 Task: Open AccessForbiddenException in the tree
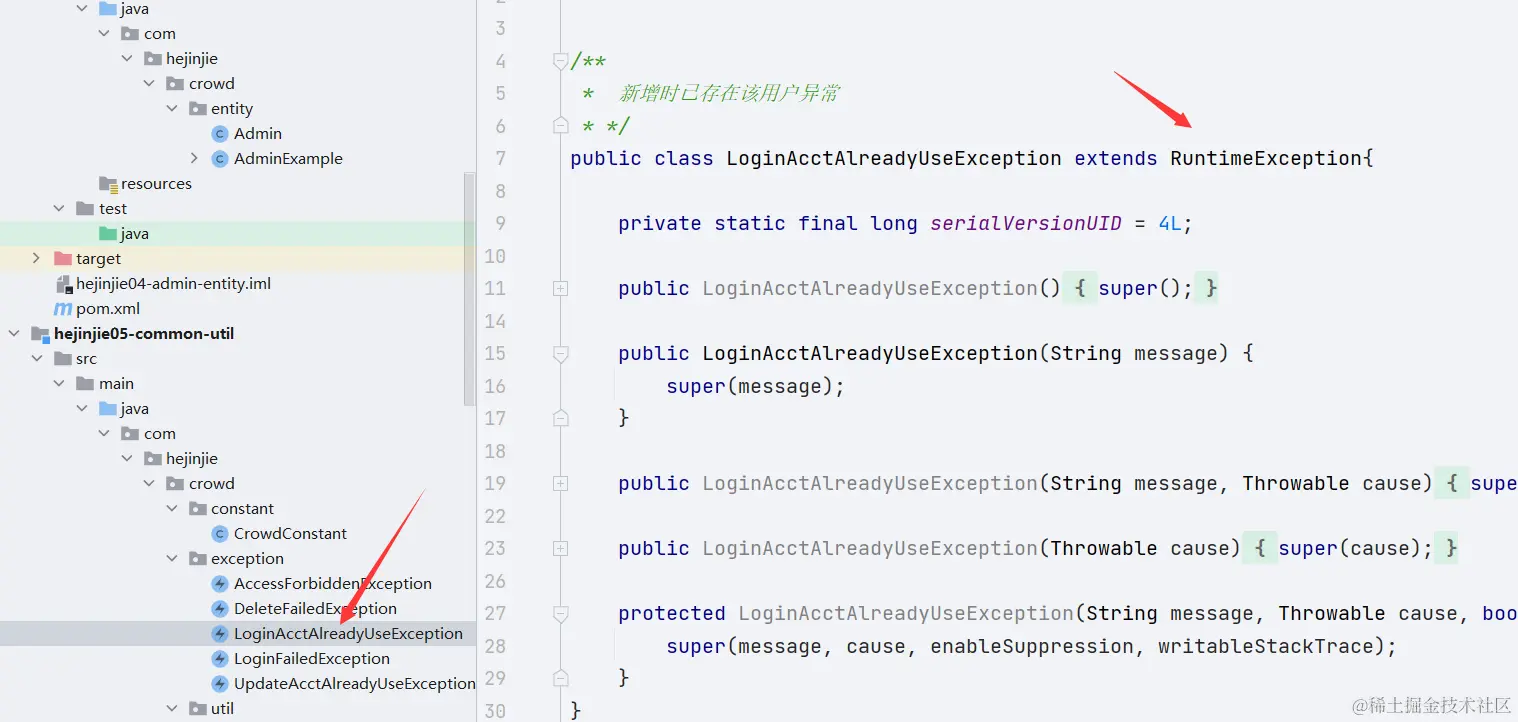[x=333, y=584]
